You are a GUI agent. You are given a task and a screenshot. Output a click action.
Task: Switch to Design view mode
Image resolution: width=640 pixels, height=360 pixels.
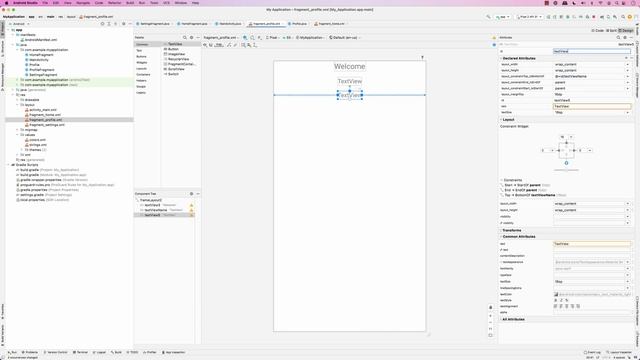tap(626, 31)
